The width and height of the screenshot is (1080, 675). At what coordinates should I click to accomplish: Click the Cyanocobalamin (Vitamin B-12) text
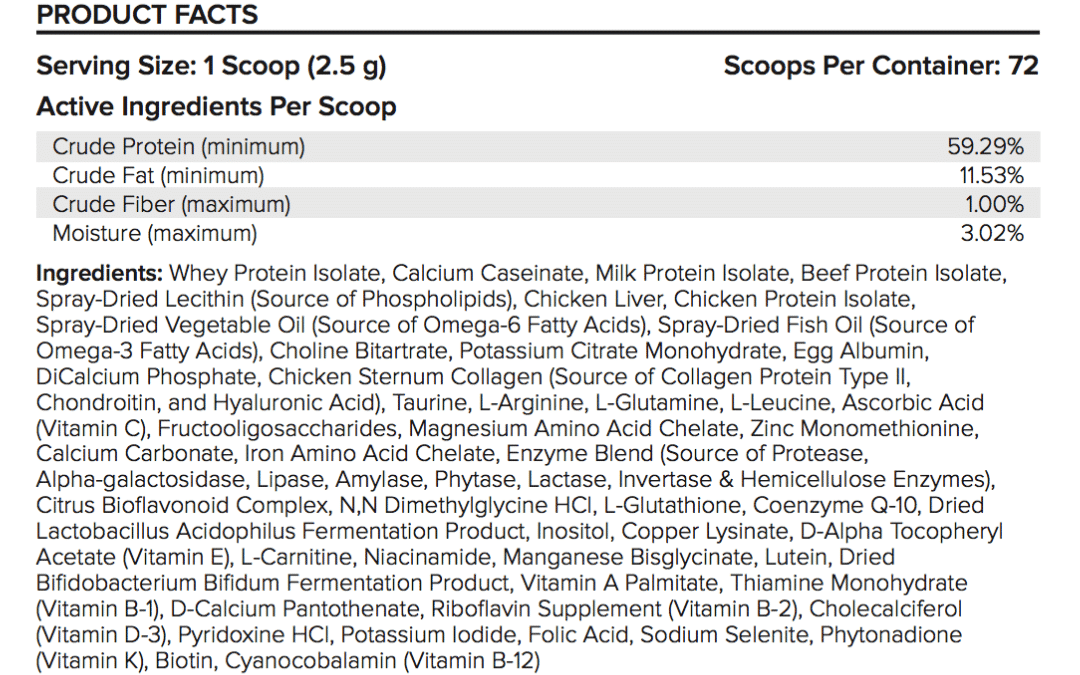(x=382, y=661)
